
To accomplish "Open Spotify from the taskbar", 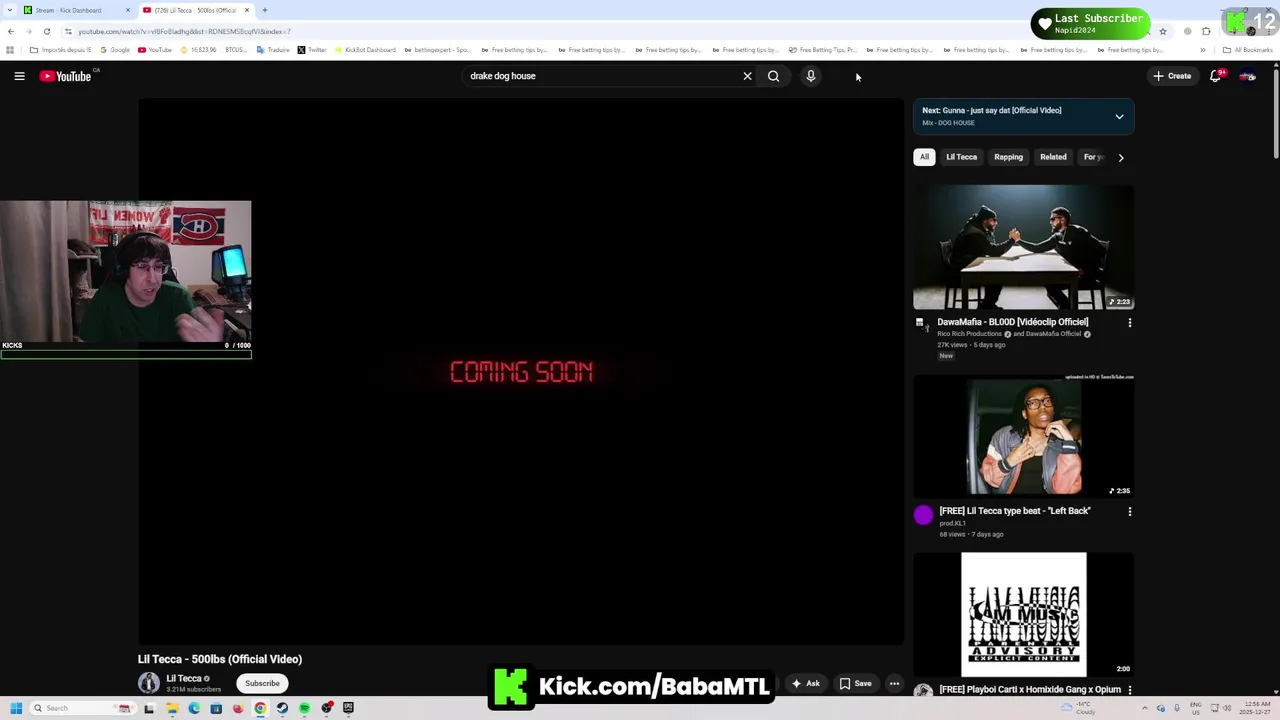I will 304,708.
